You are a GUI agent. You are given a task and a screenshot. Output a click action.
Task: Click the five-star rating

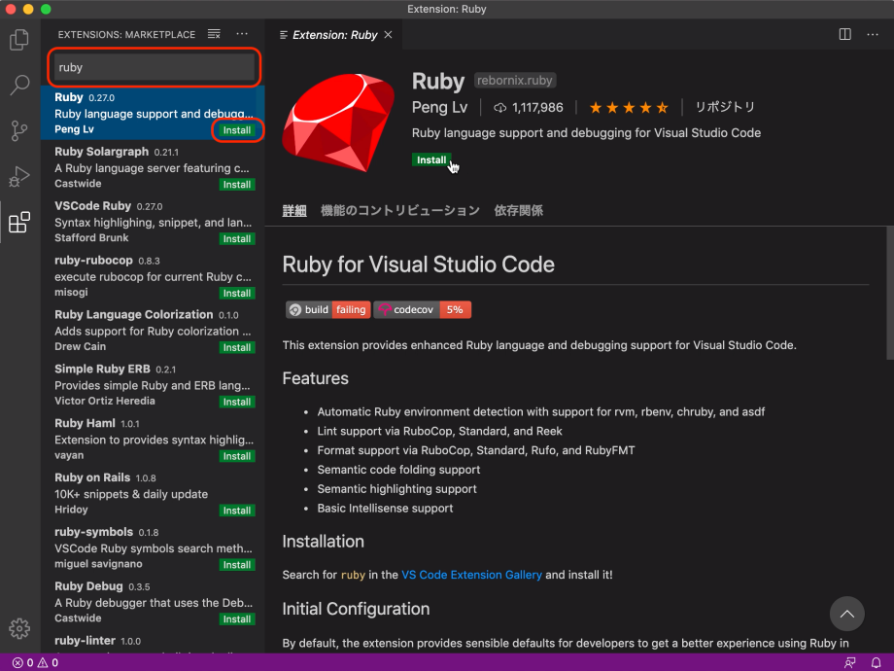(x=628, y=107)
